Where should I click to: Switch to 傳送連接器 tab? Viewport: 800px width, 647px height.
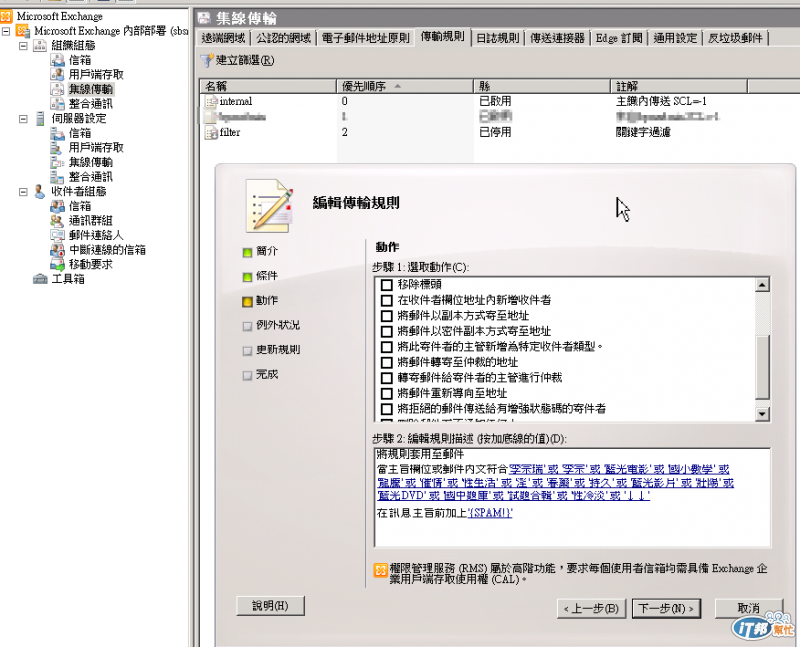(x=557, y=38)
